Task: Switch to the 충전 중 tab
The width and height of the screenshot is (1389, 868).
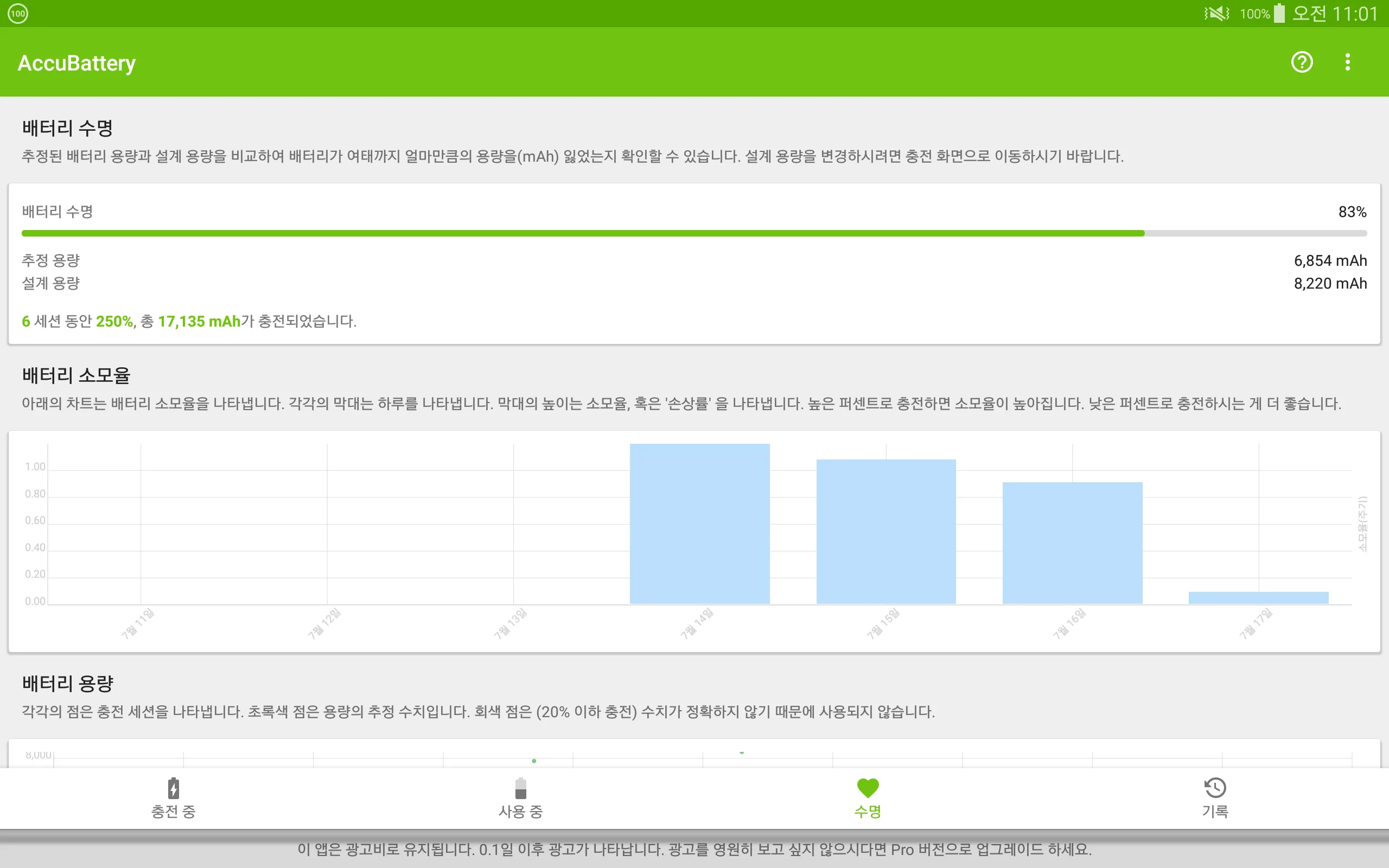Action: [x=173, y=811]
